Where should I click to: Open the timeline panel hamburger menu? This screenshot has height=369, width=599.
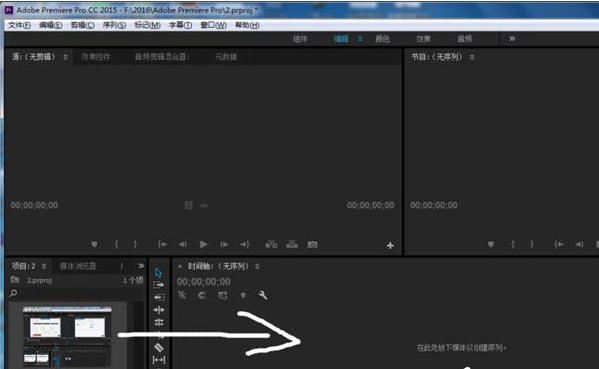coord(257,266)
